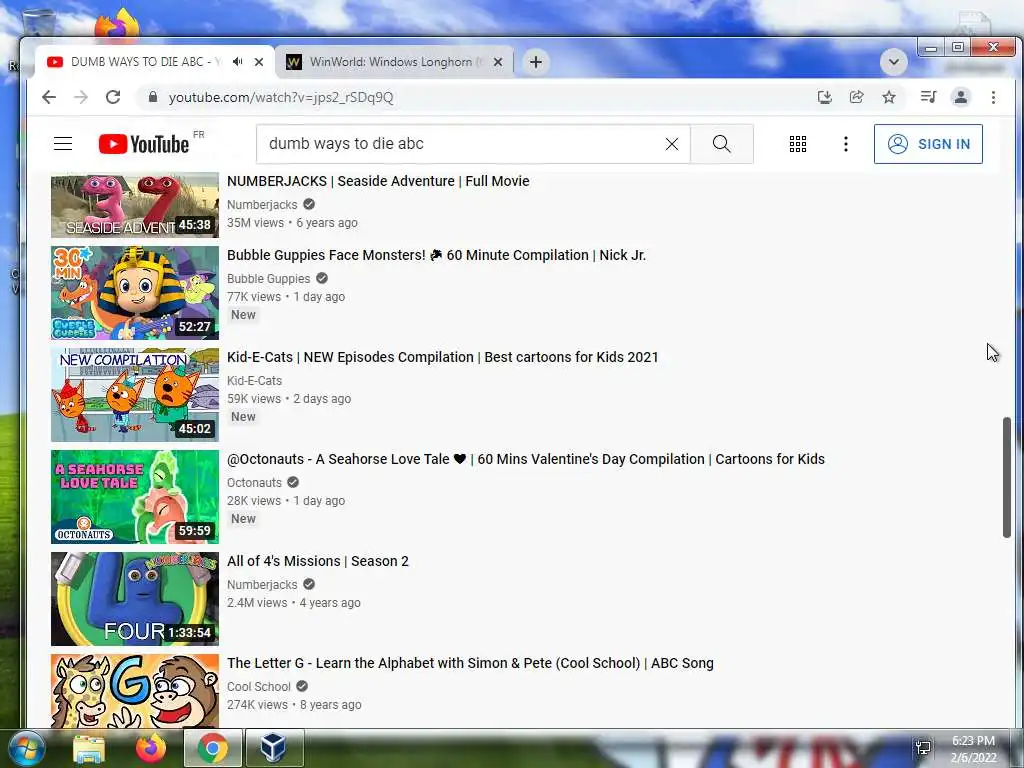The image size is (1024, 768).
Task: Click the New badge under Kid-E-Cats
Action: point(243,417)
